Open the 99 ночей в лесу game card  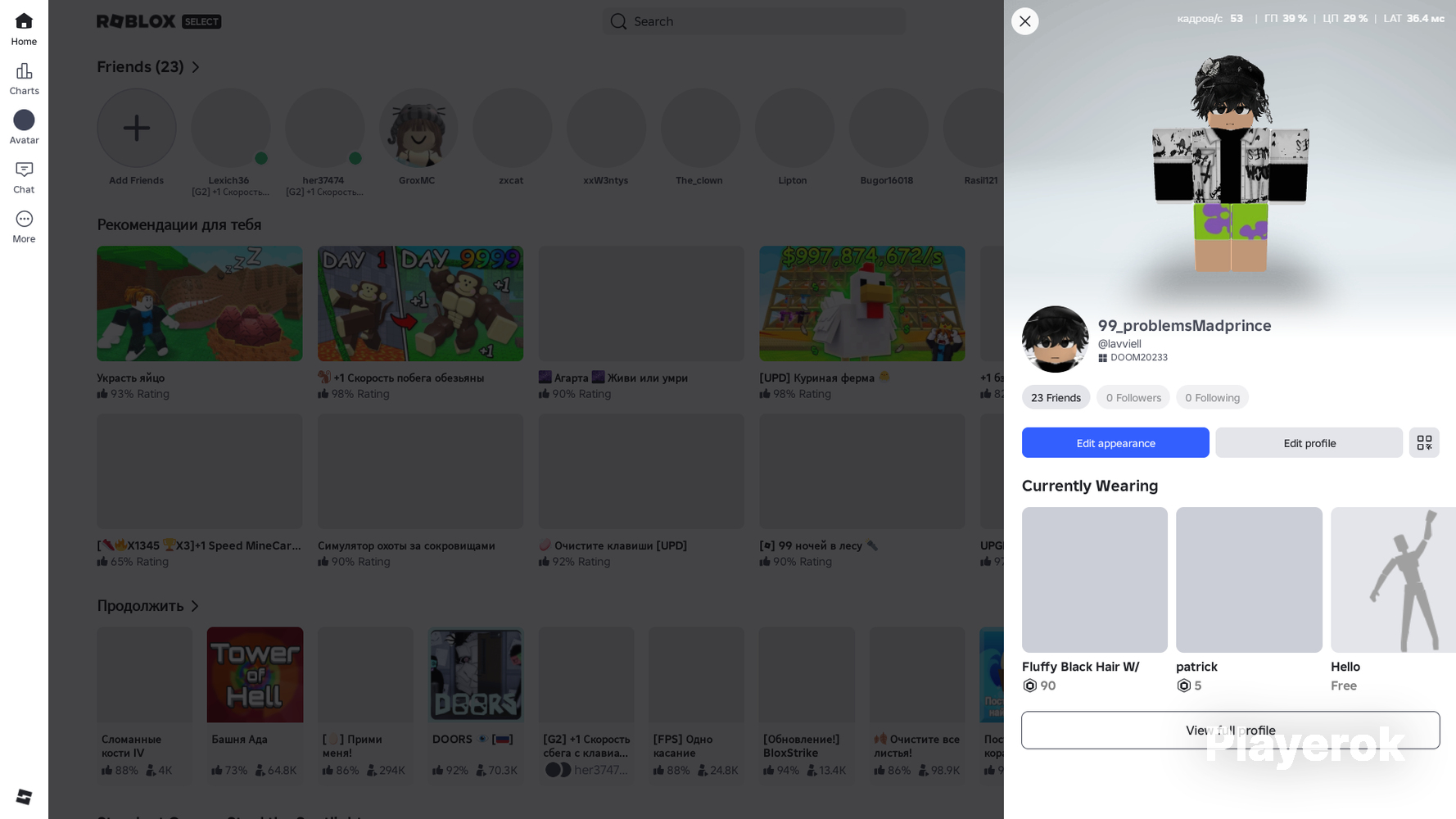pos(862,471)
